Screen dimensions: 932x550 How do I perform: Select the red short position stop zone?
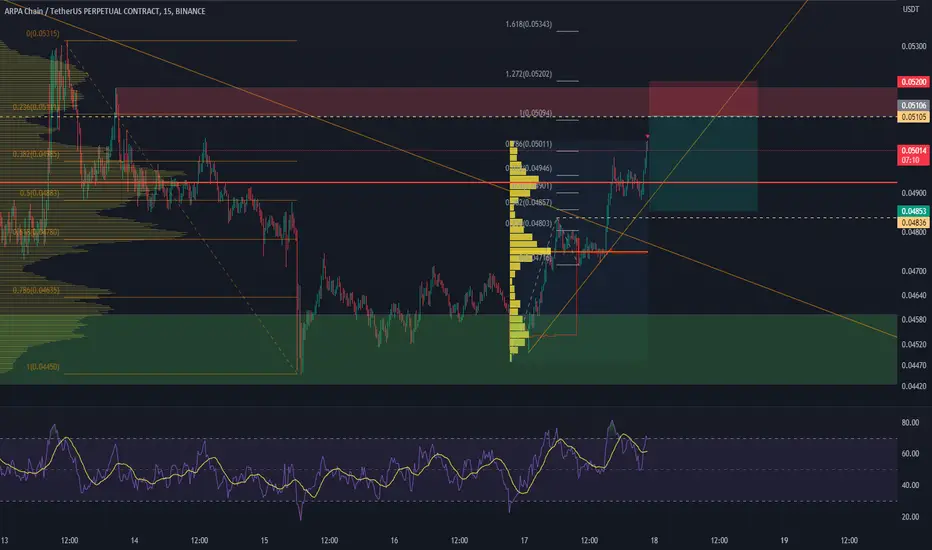[x=703, y=99]
